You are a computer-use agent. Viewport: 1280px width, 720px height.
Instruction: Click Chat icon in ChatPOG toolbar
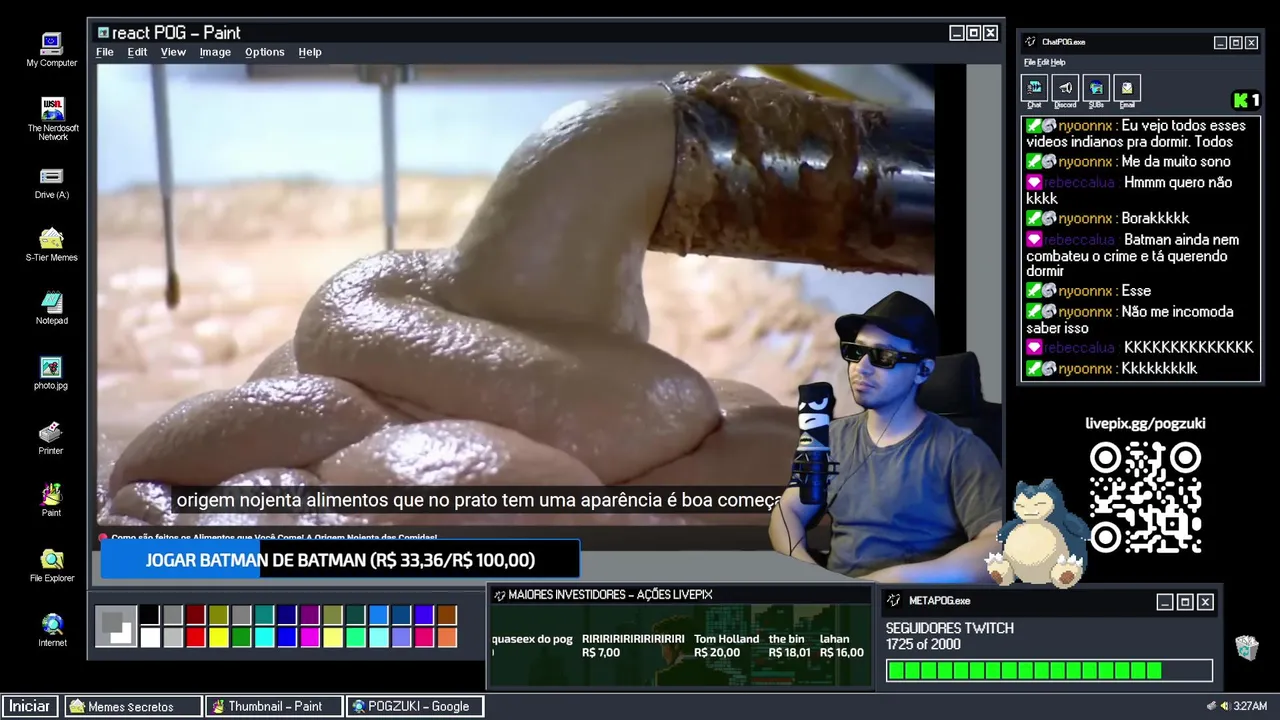1034,88
